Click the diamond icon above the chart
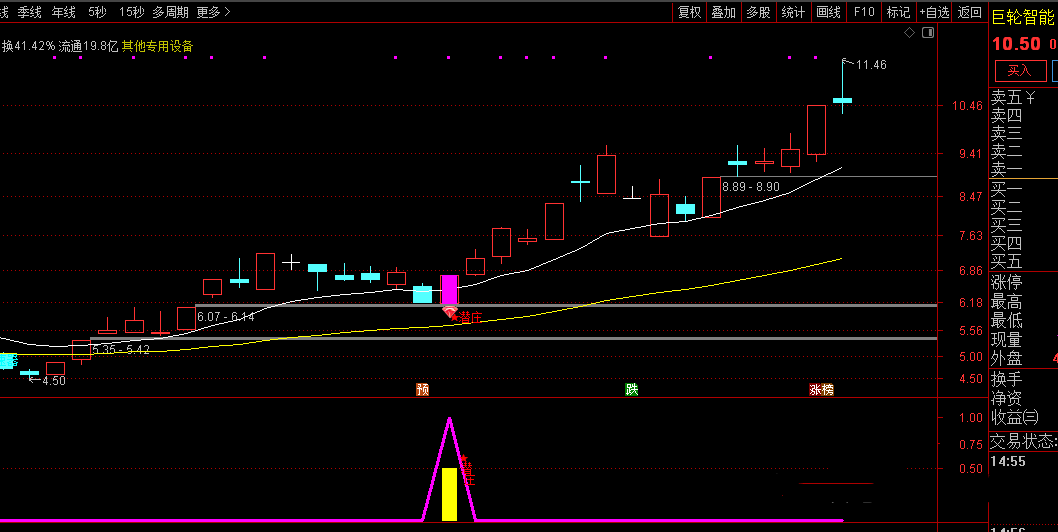Screen dimensions: 1058x532 (x=909, y=33)
